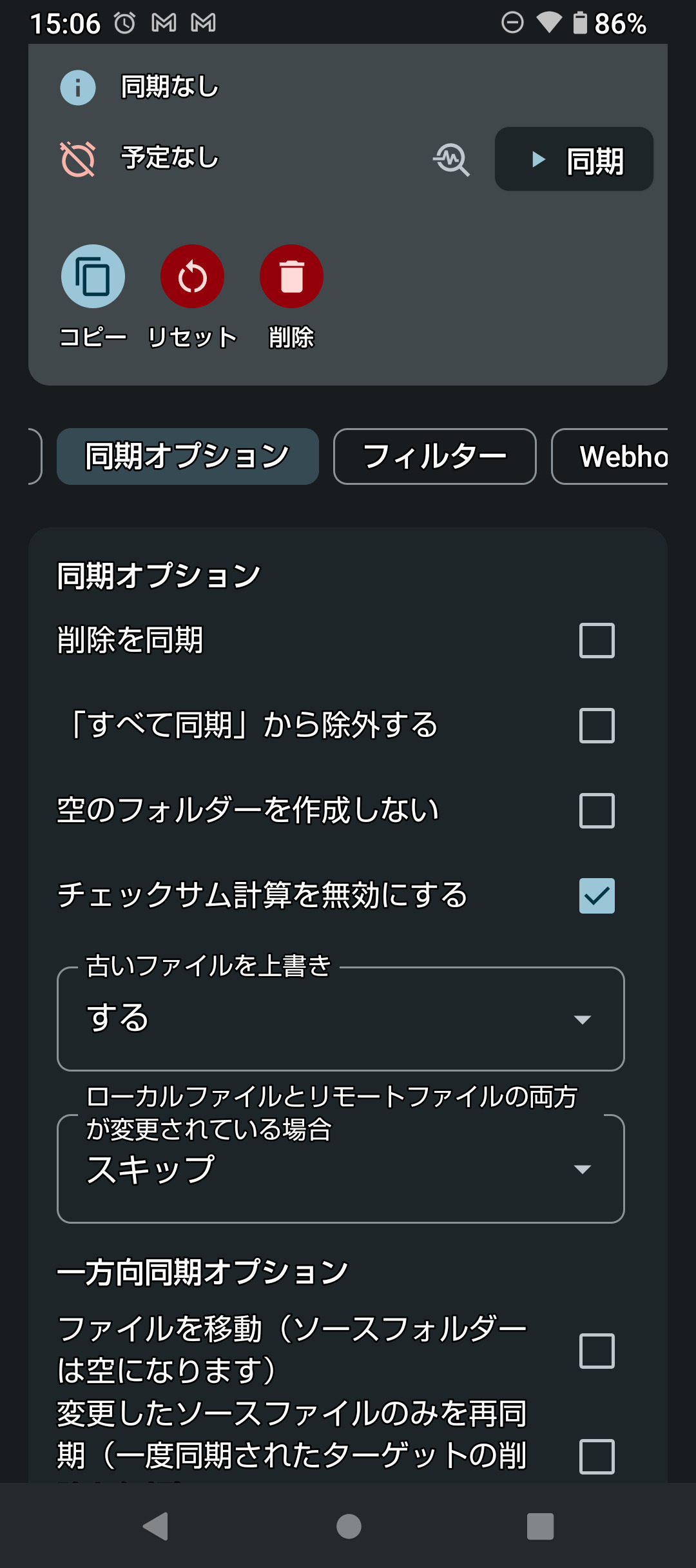This screenshot has height=1568, width=696.
Task: Uncheck チェックサム計算を無効にする checkbox
Action: coord(597,896)
